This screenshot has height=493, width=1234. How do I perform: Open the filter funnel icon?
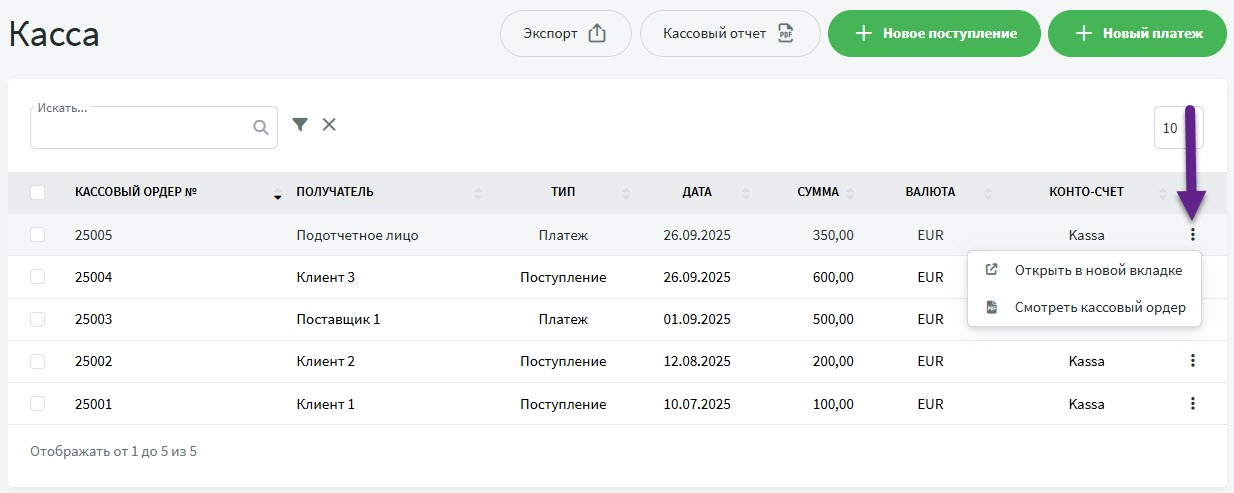(299, 124)
